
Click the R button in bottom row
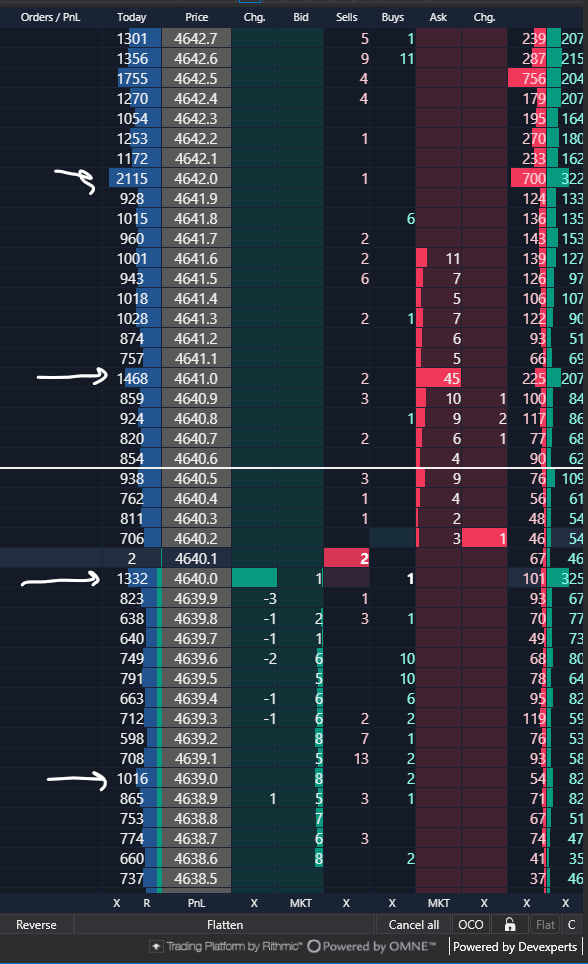146,903
